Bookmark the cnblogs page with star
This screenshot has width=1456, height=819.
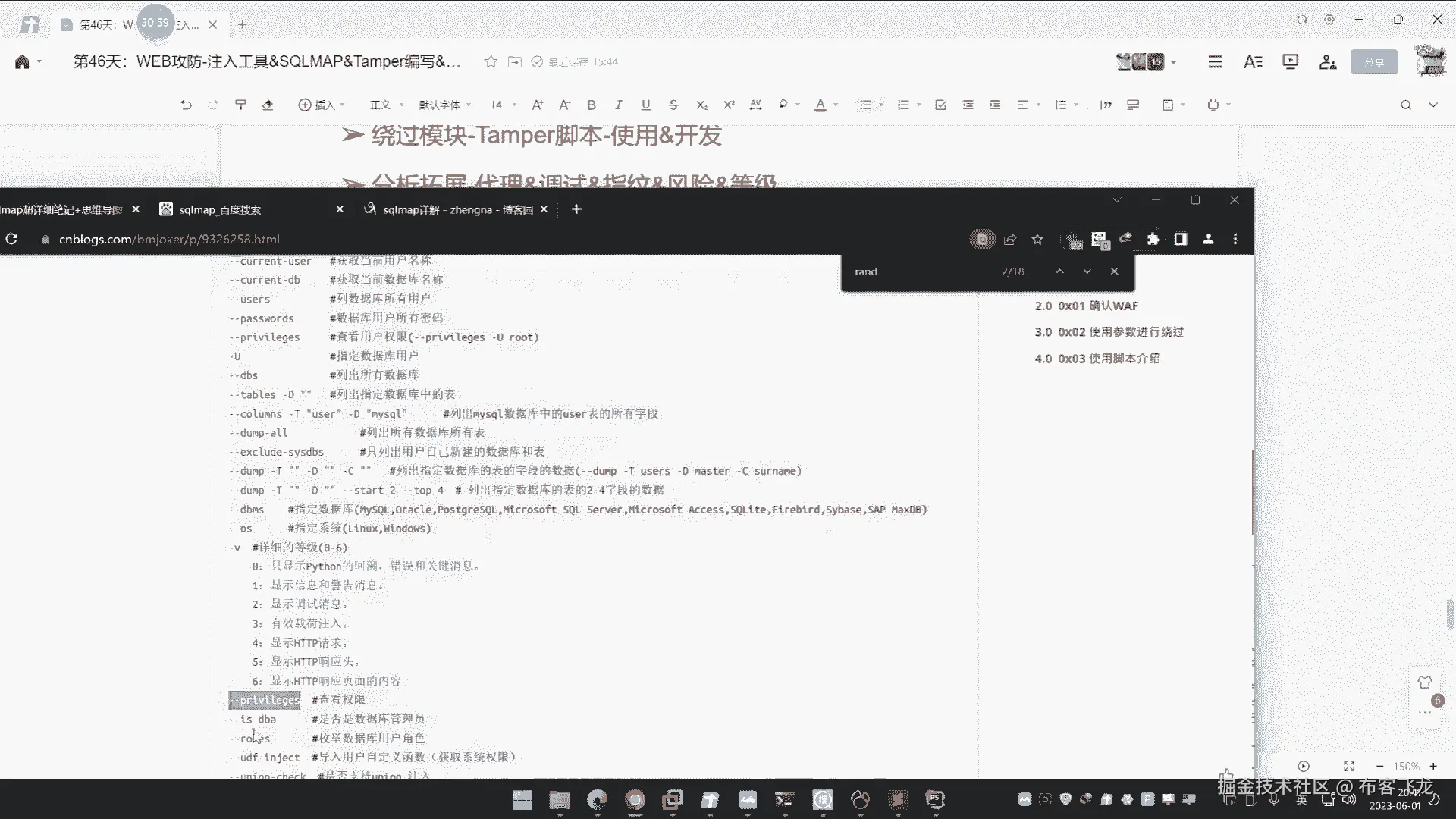[1037, 239]
